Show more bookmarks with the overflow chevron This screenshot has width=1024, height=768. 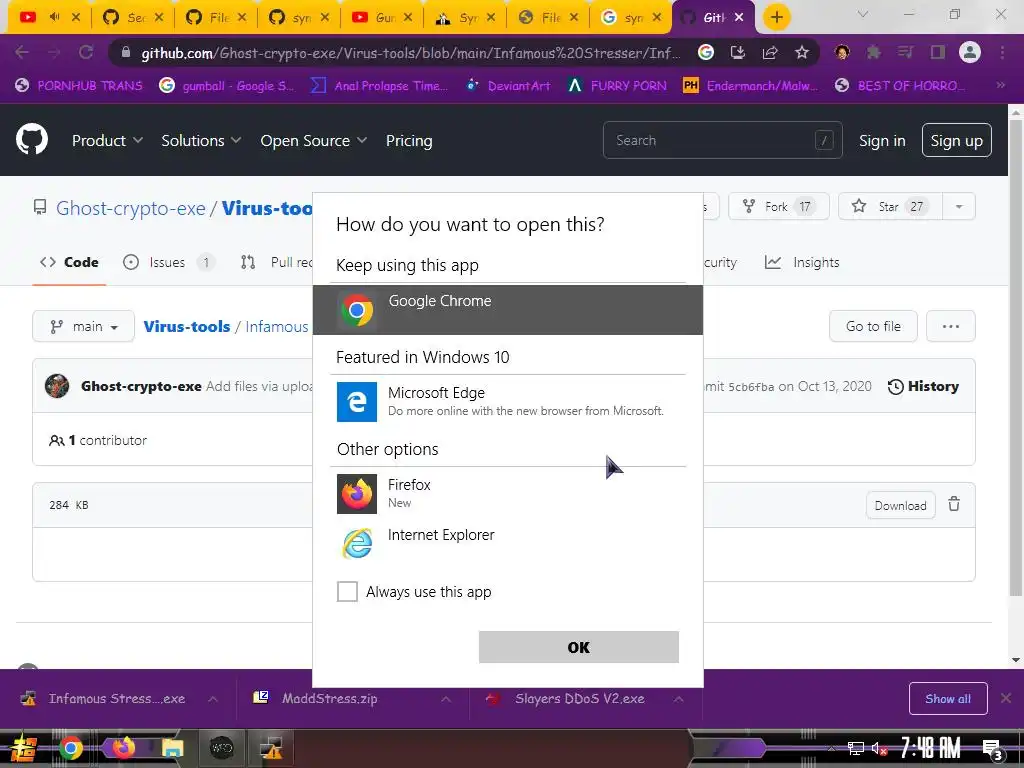click(x=1000, y=86)
